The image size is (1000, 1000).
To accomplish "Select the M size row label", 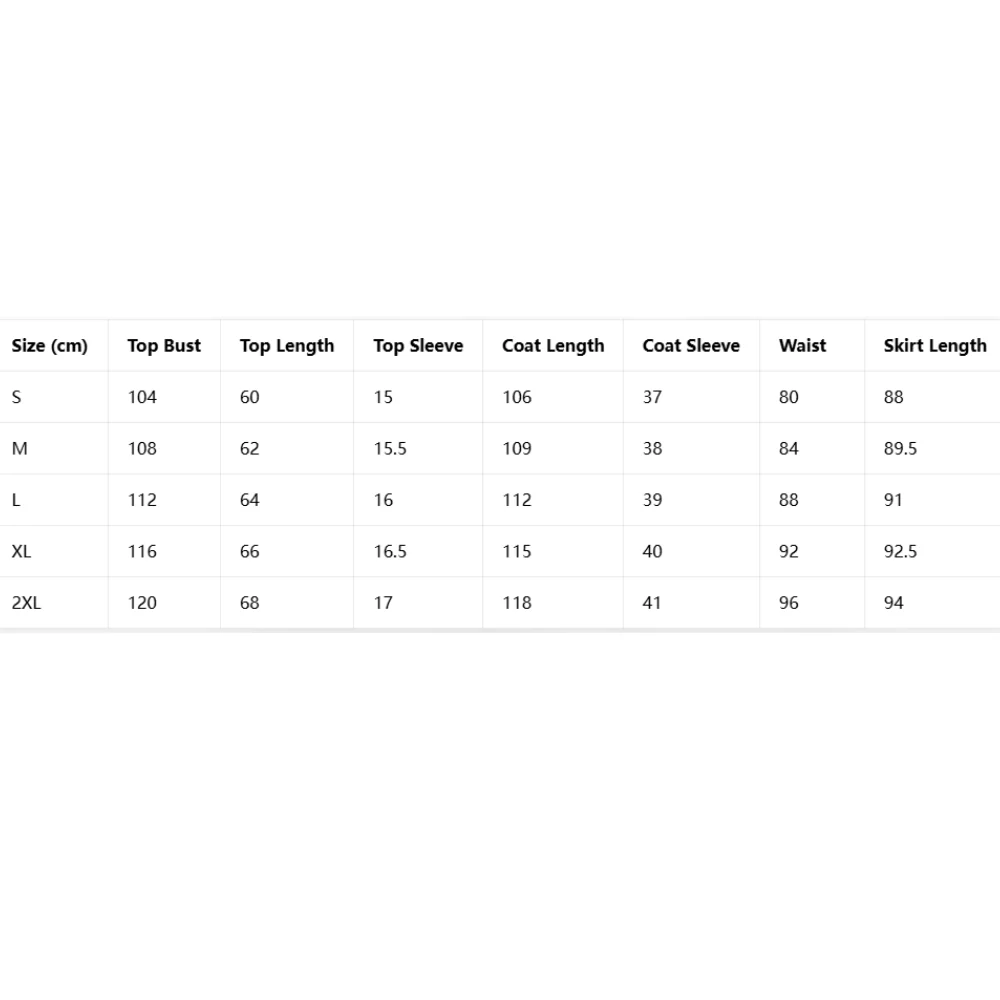I will 19,448.
